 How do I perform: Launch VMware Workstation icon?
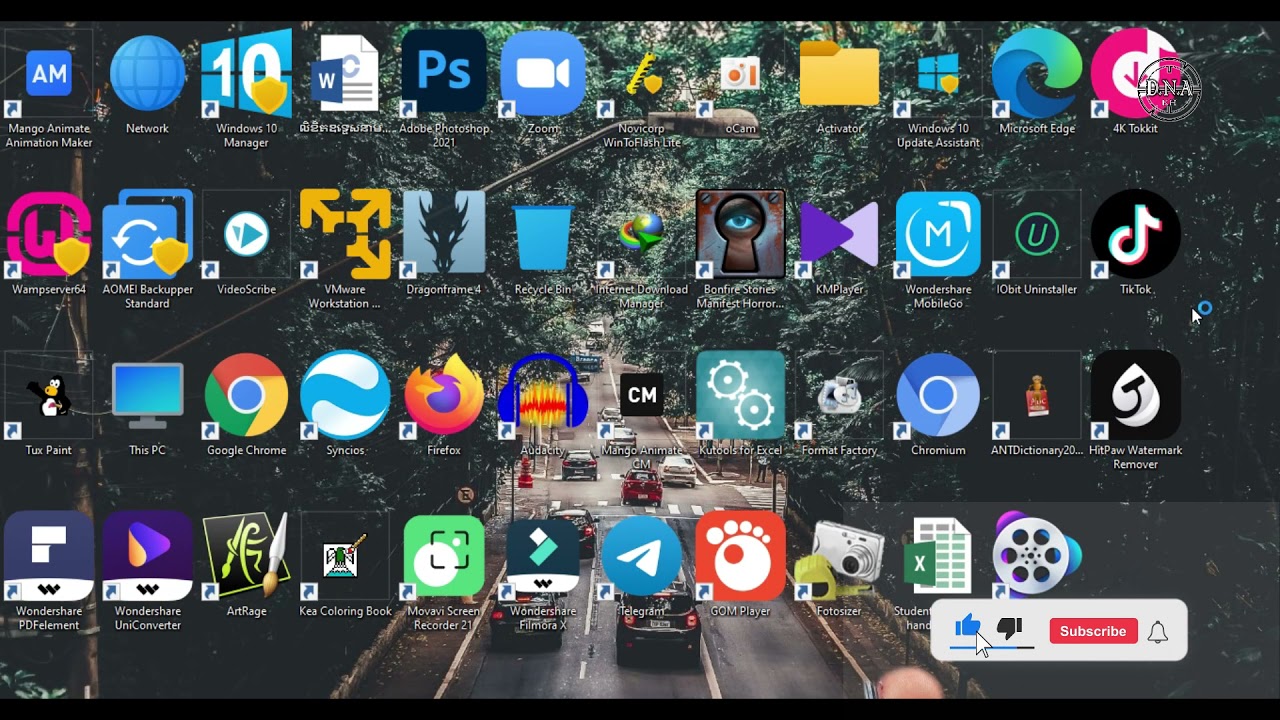point(345,236)
